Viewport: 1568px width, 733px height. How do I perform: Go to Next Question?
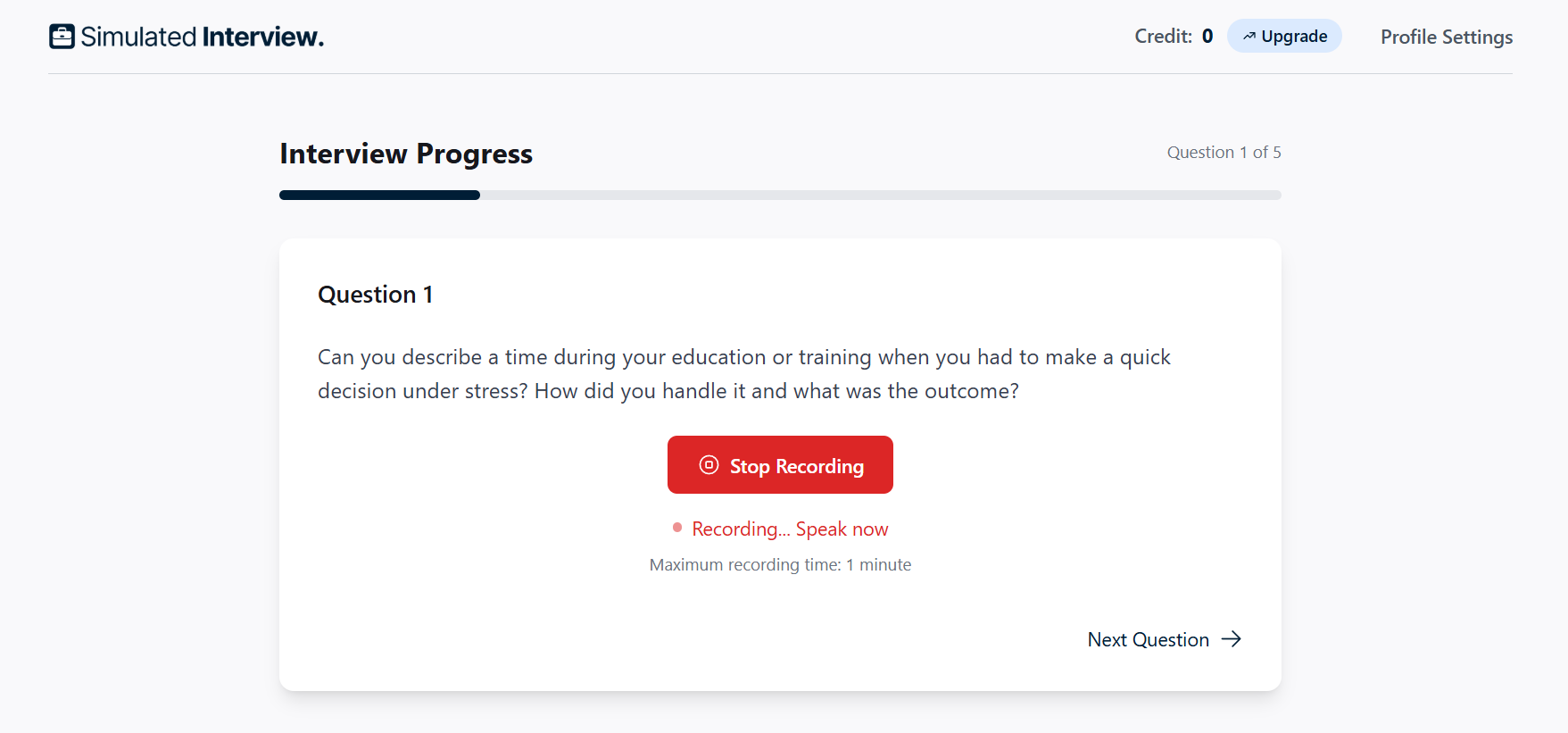(x=1165, y=639)
